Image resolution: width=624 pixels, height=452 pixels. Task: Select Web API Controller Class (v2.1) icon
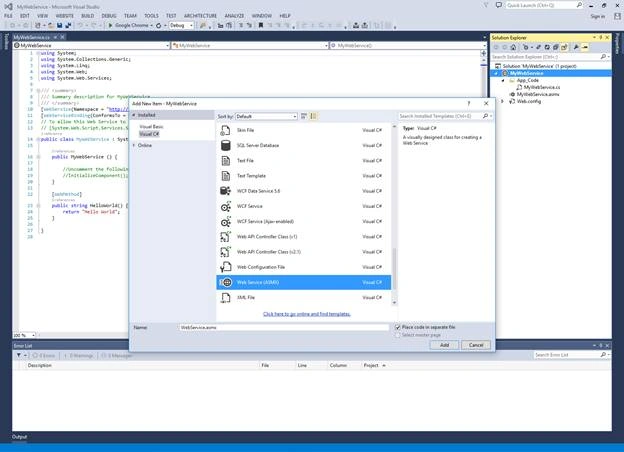pyautogui.click(x=226, y=251)
